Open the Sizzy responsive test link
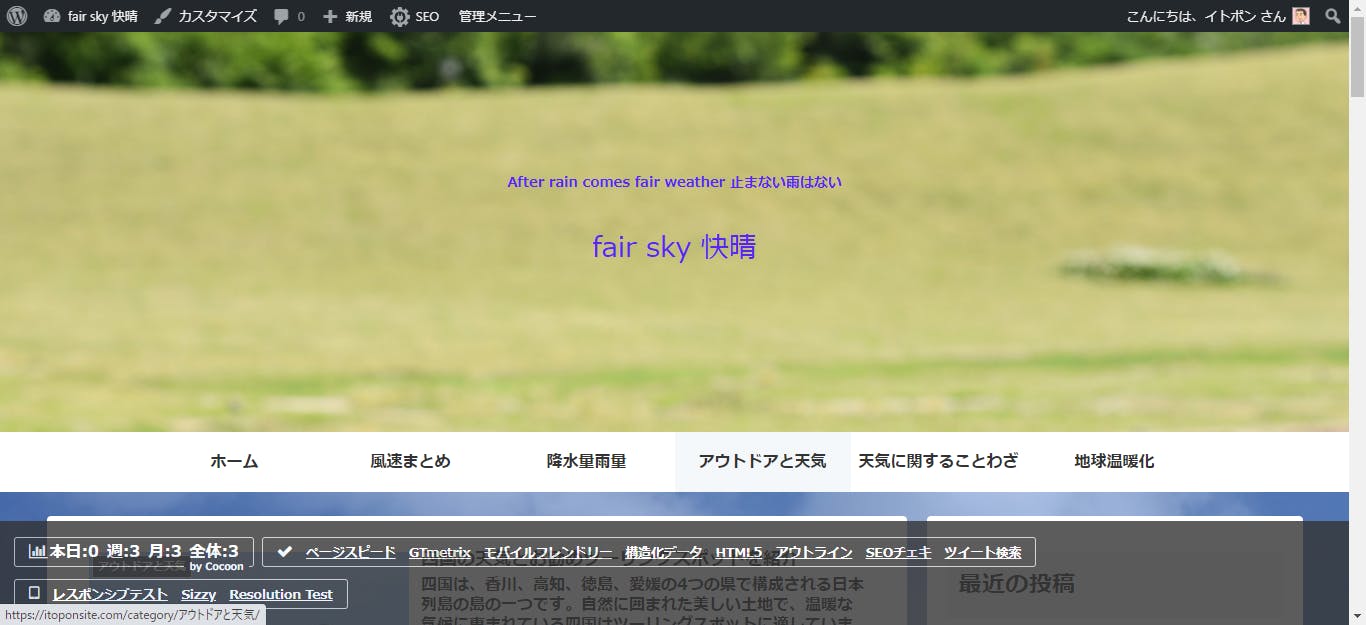 click(x=199, y=594)
